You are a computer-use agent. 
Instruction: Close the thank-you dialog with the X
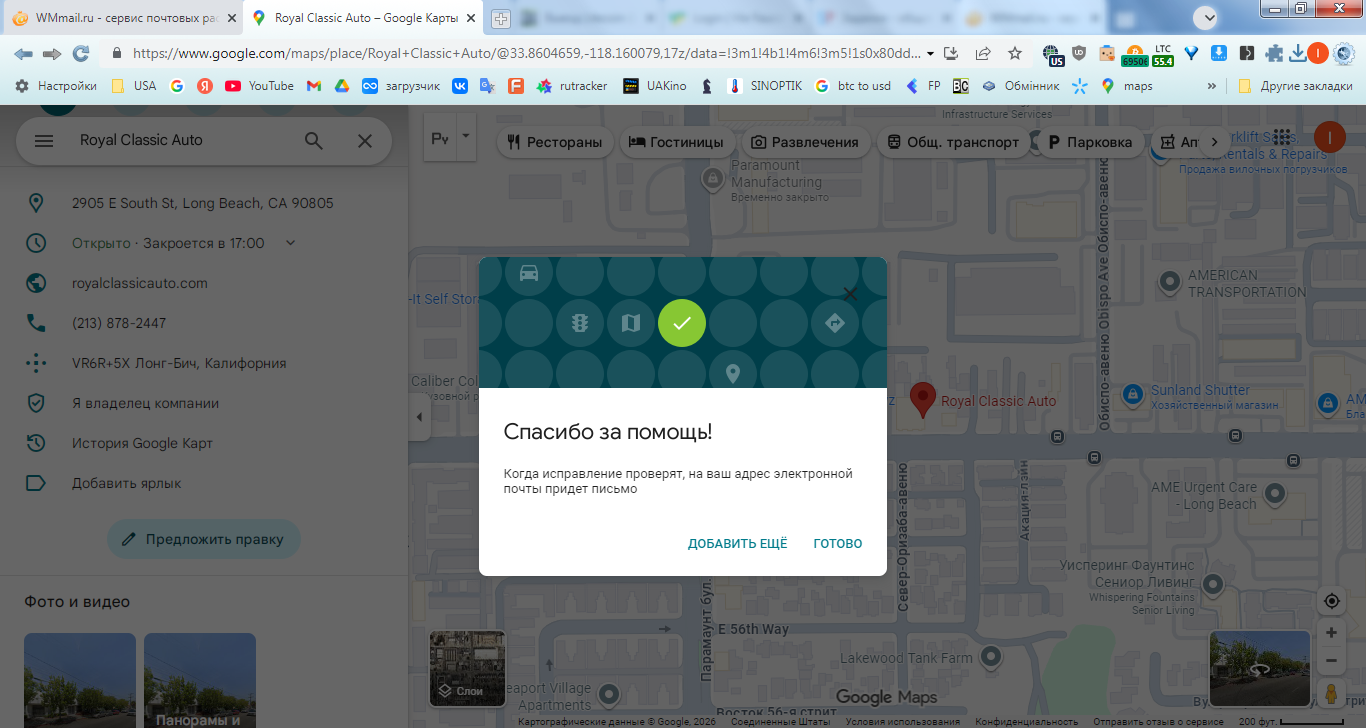(x=850, y=294)
